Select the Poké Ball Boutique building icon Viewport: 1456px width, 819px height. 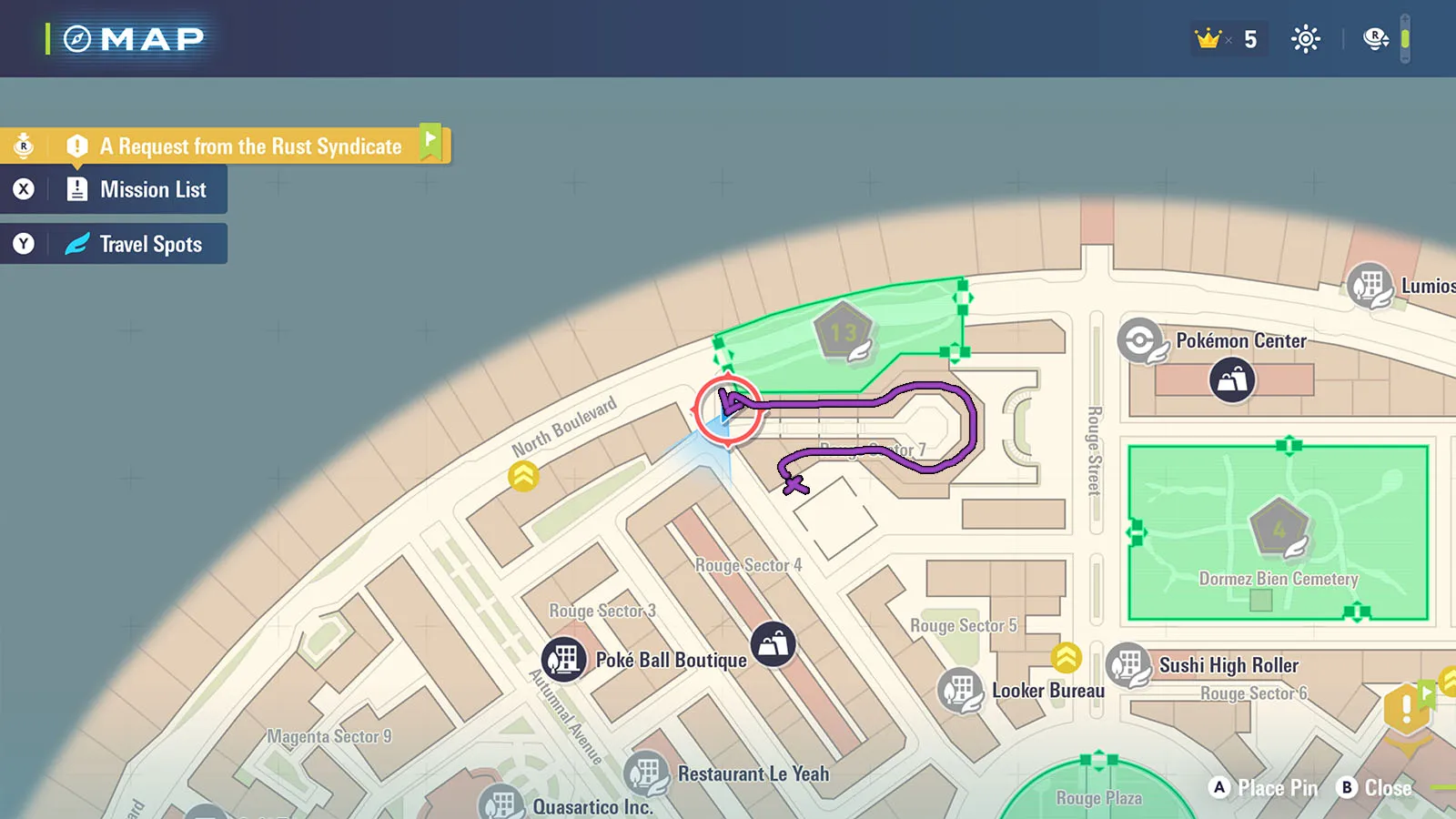pos(564,659)
